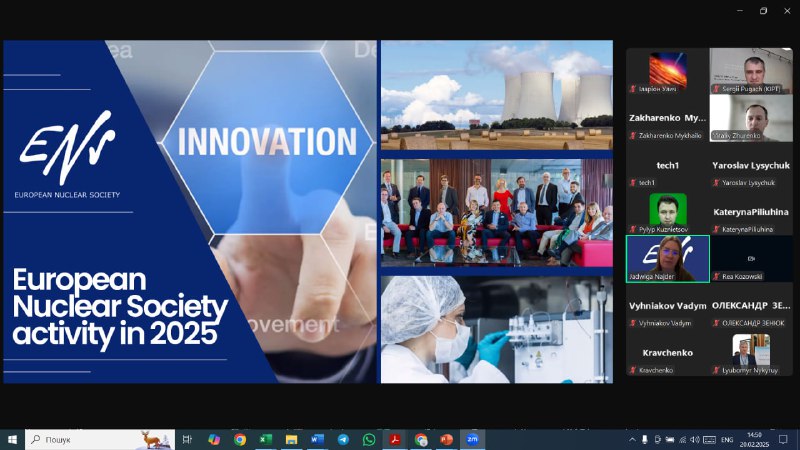Click muted mic beside small Yaroslav Lysychuk label

pyautogui.click(x=716, y=183)
